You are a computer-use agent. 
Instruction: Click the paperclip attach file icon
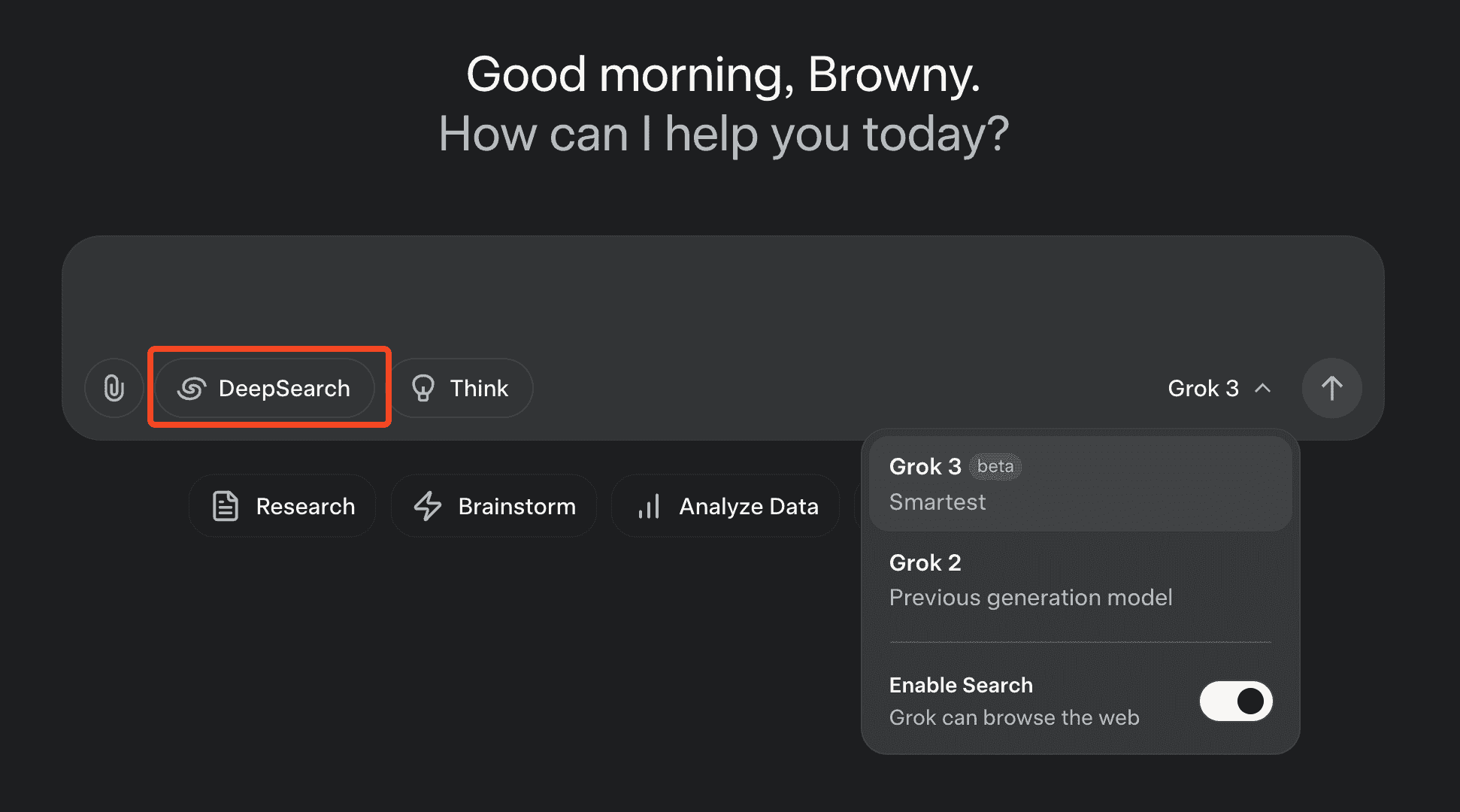coord(114,388)
